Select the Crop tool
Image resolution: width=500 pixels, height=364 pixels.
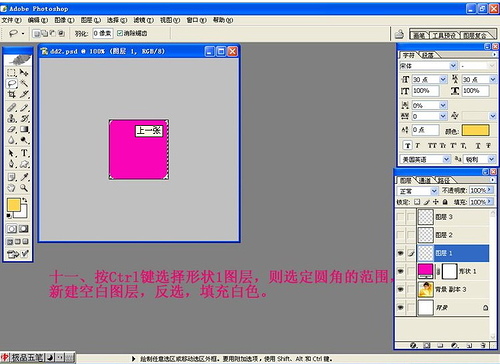[x=12, y=94]
